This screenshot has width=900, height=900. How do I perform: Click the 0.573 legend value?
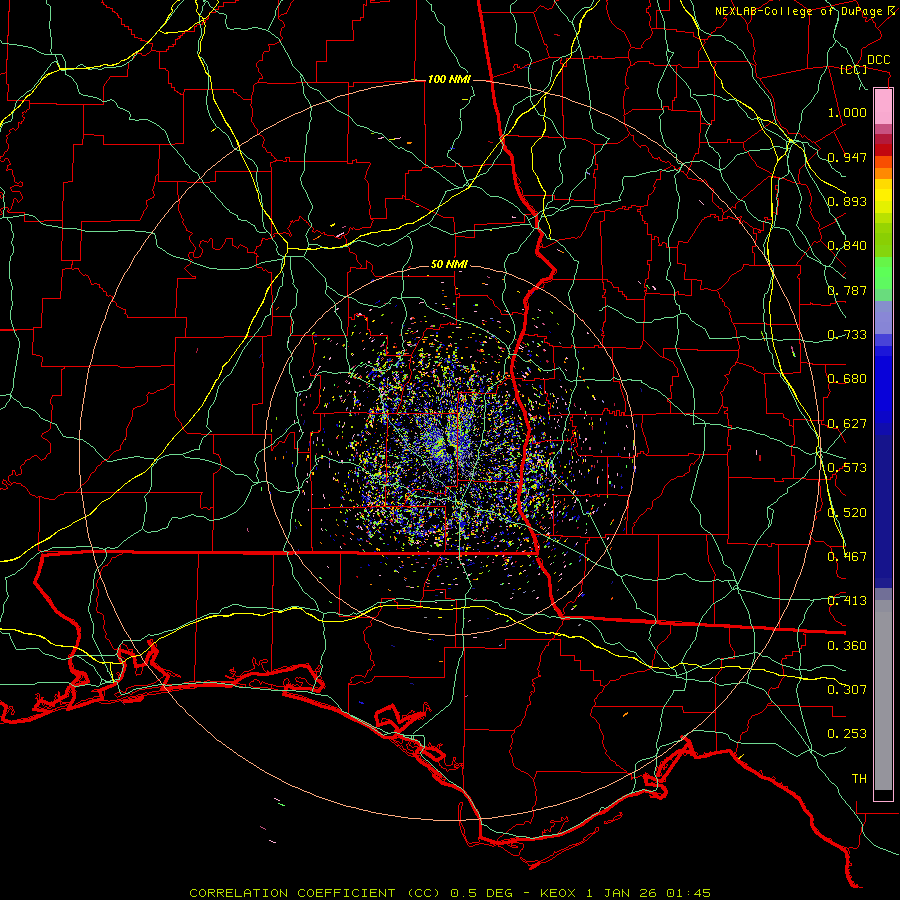tap(847, 468)
